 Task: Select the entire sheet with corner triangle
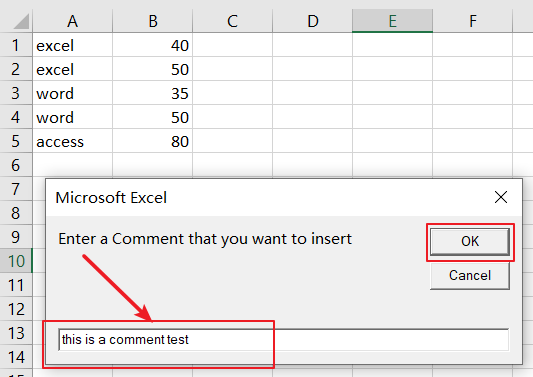(x=21, y=21)
